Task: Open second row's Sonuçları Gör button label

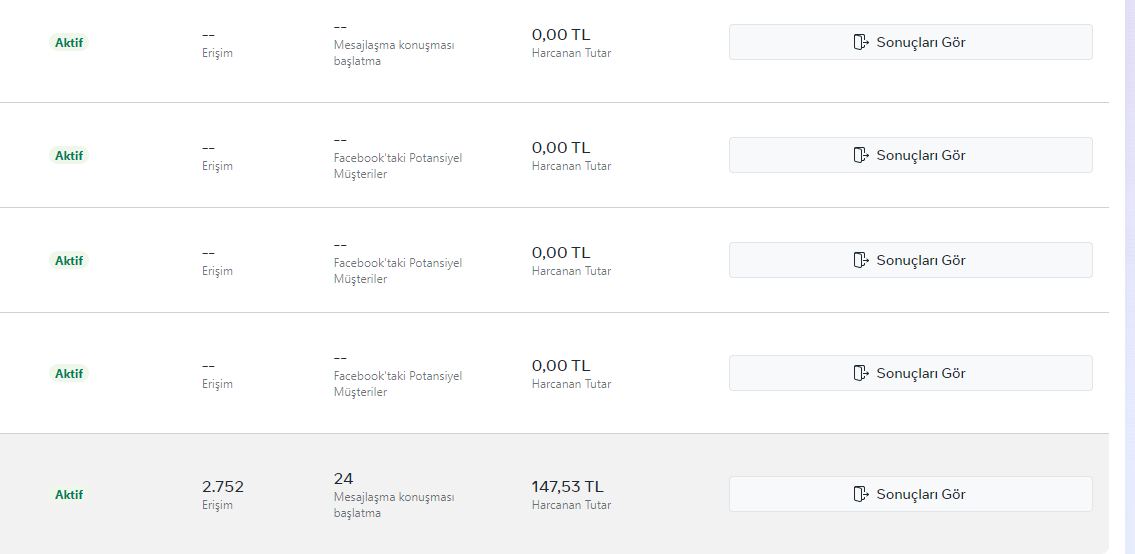Action: tap(921, 155)
